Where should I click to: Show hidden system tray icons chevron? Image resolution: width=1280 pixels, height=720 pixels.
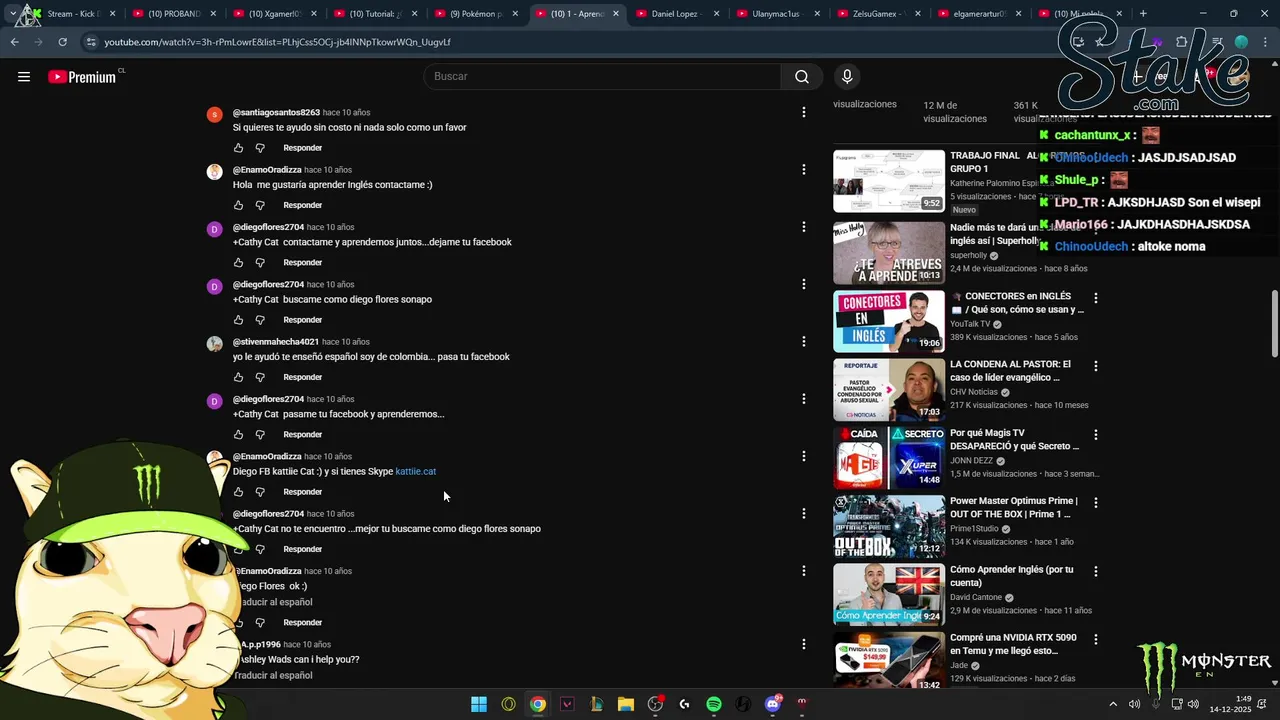click(x=1113, y=704)
